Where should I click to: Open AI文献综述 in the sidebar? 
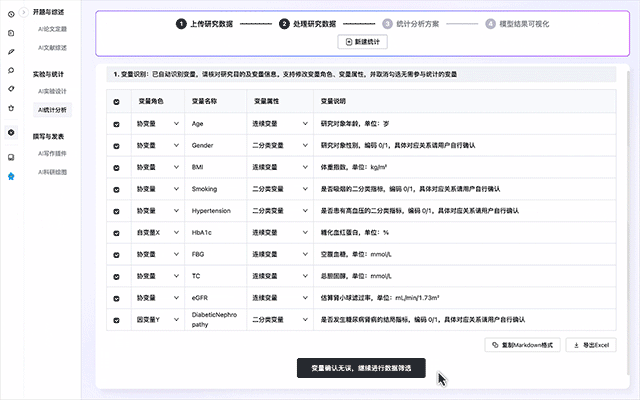pyautogui.click(x=52, y=48)
